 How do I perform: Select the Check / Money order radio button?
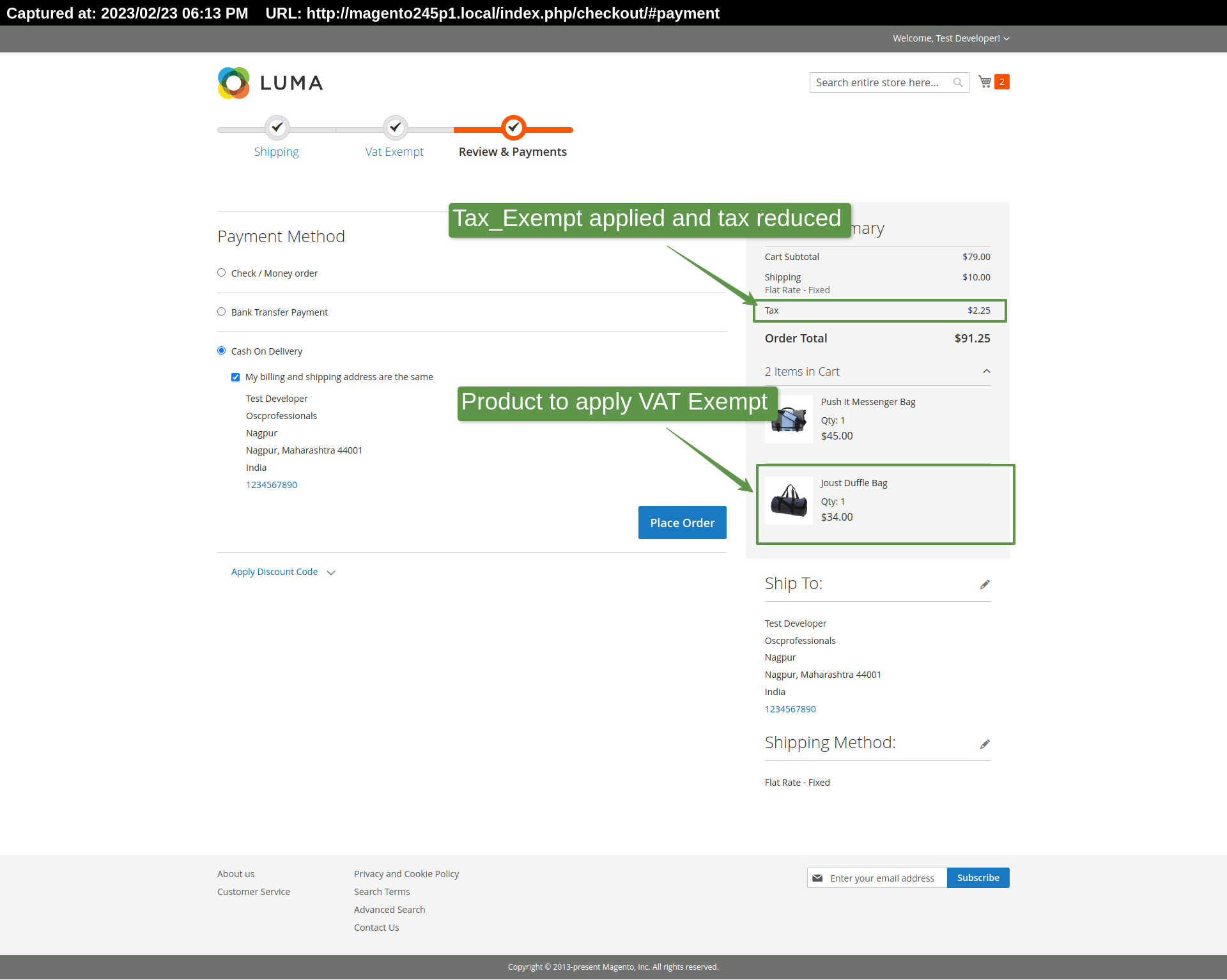[x=222, y=272]
